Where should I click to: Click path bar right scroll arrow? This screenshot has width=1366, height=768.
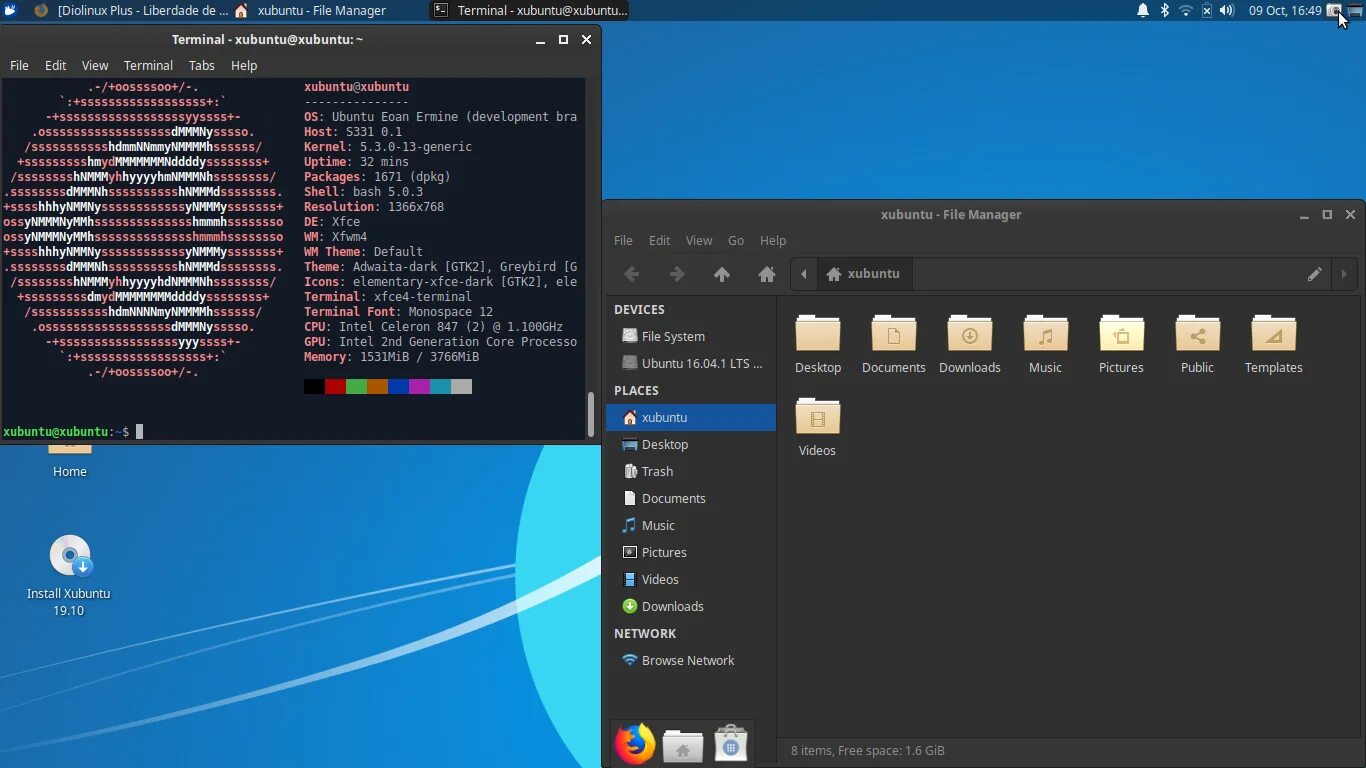point(1344,274)
